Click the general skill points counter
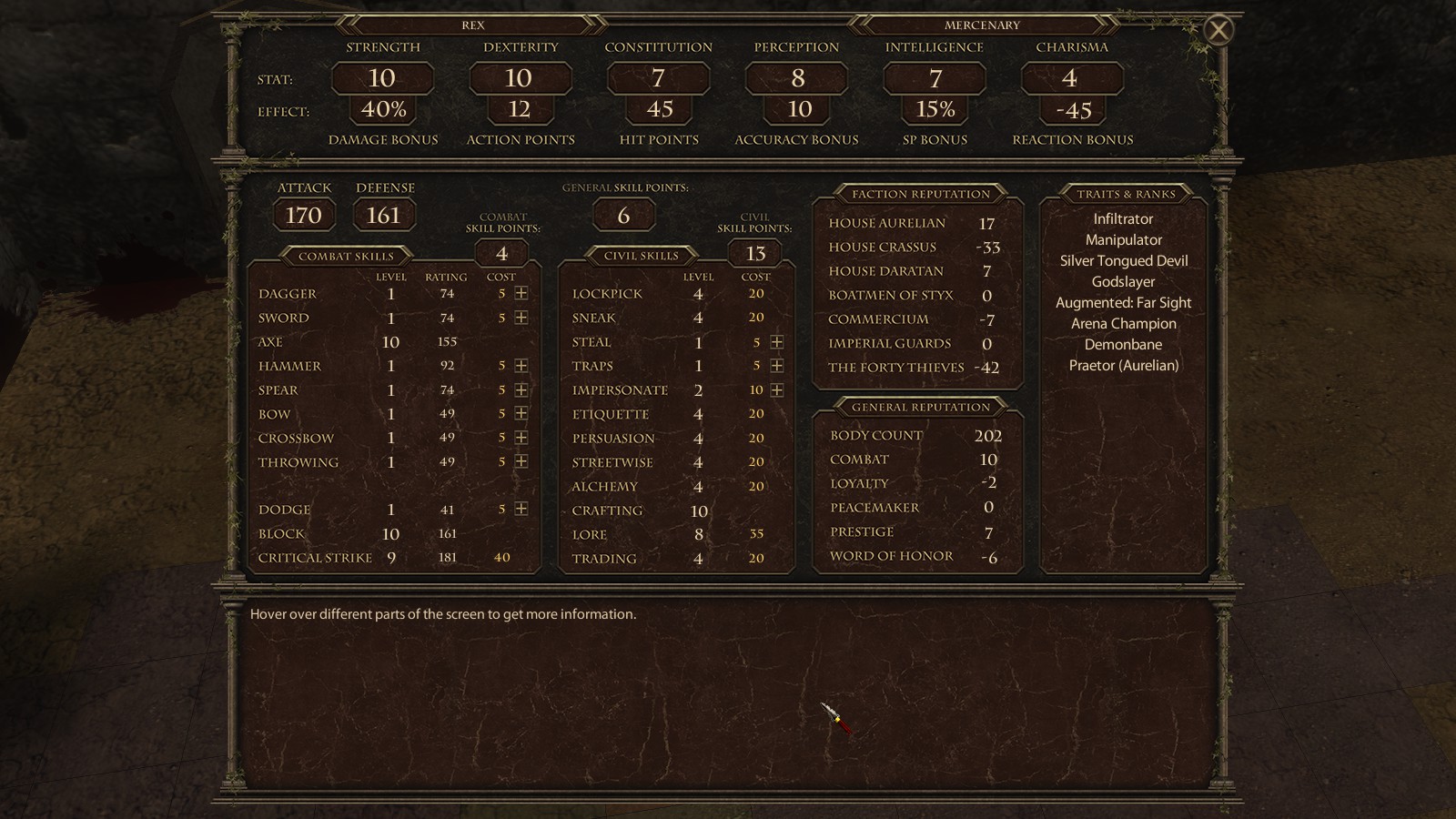Screen dimensions: 1456x819 623,216
